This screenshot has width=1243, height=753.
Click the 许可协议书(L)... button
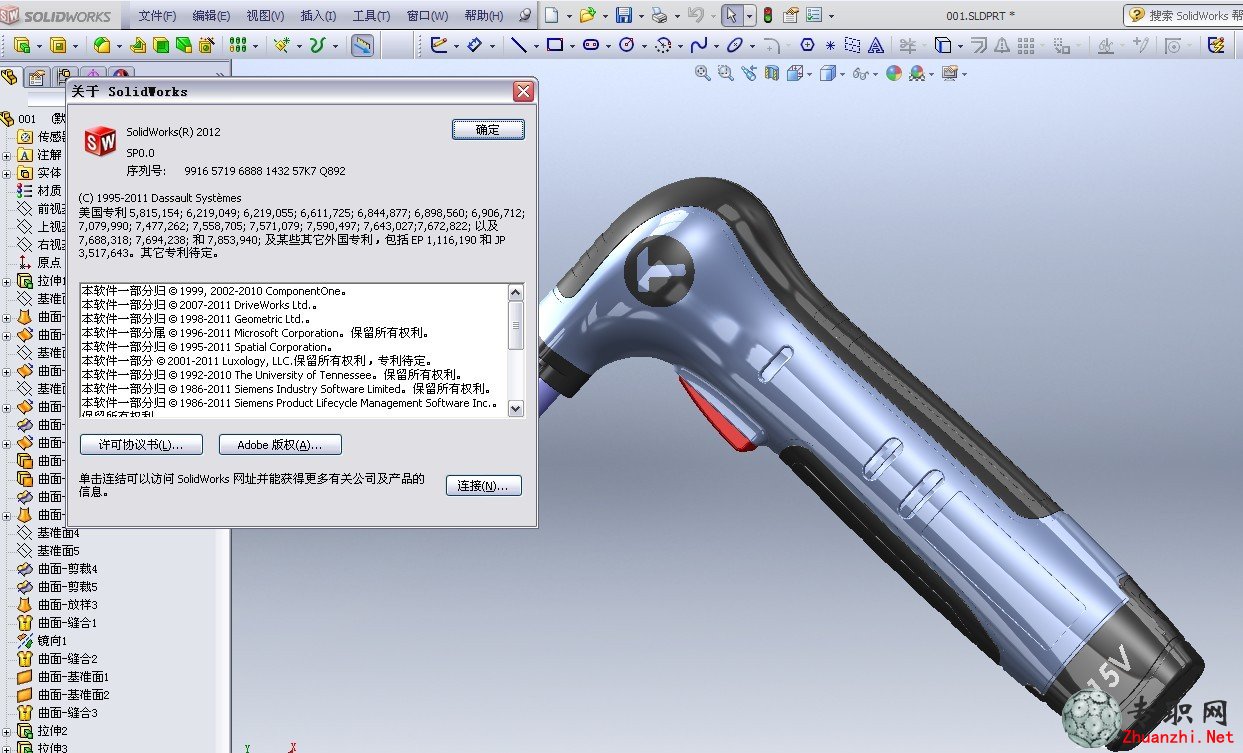click(x=141, y=445)
